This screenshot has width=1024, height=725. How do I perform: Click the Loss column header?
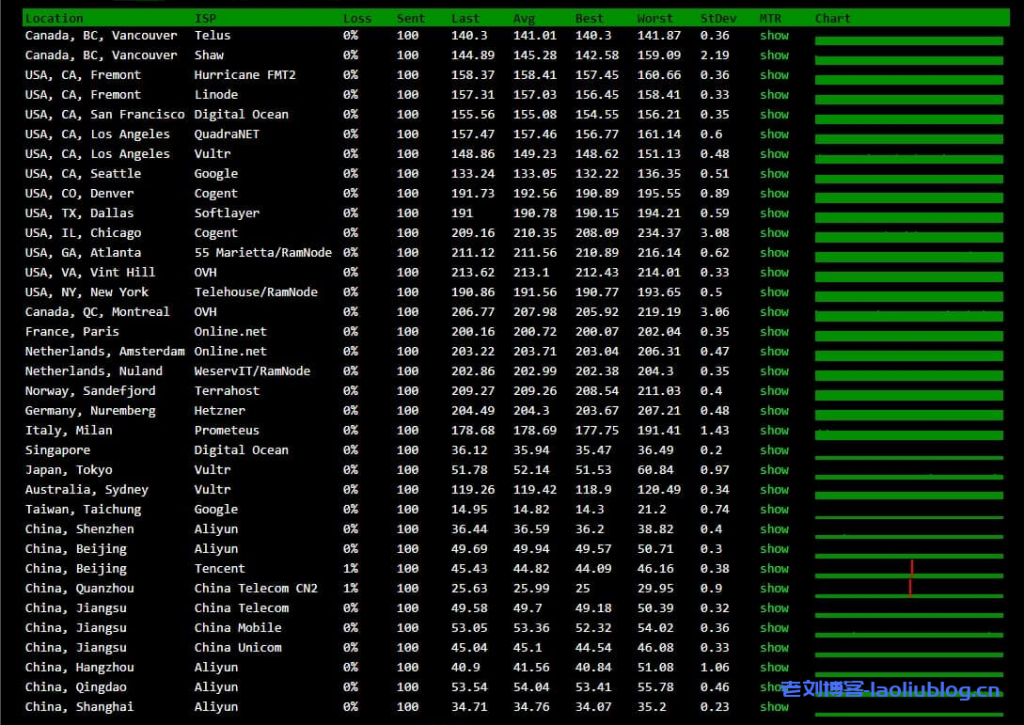(x=357, y=18)
